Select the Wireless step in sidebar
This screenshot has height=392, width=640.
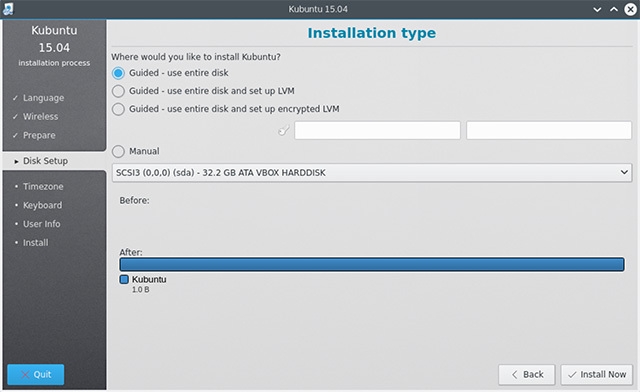[x=40, y=116]
